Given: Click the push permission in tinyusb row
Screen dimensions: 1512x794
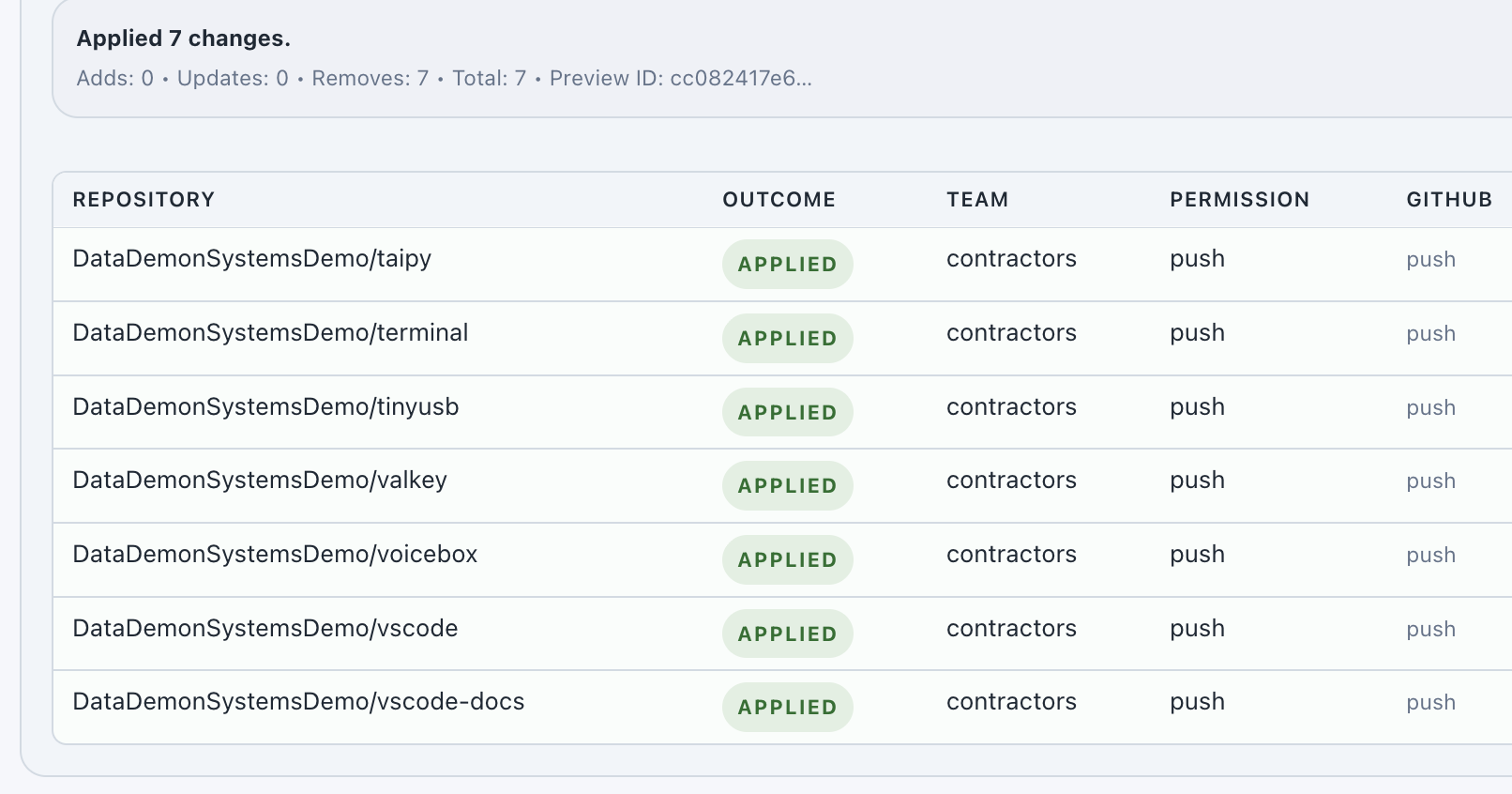Looking at the screenshot, I should click(1197, 407).
